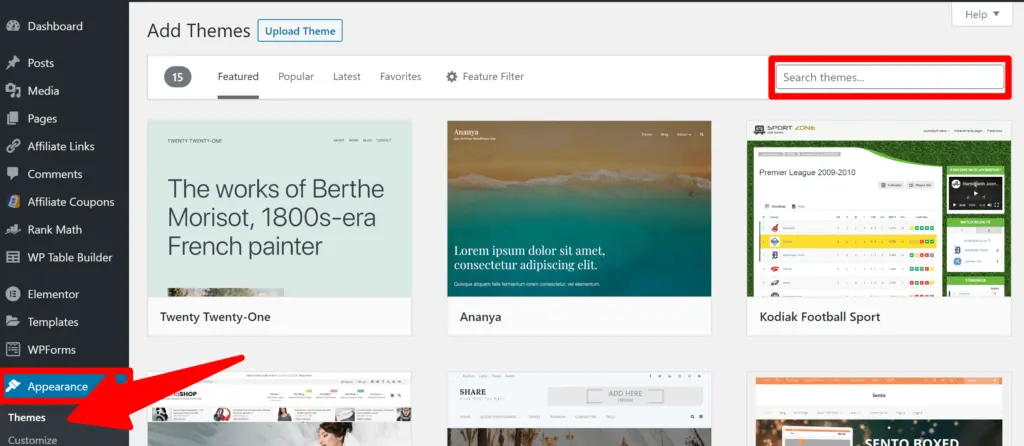This screenshot has width=1024, height=446.
Task: Open the Feature Filter options
Action: click(485, 76)
